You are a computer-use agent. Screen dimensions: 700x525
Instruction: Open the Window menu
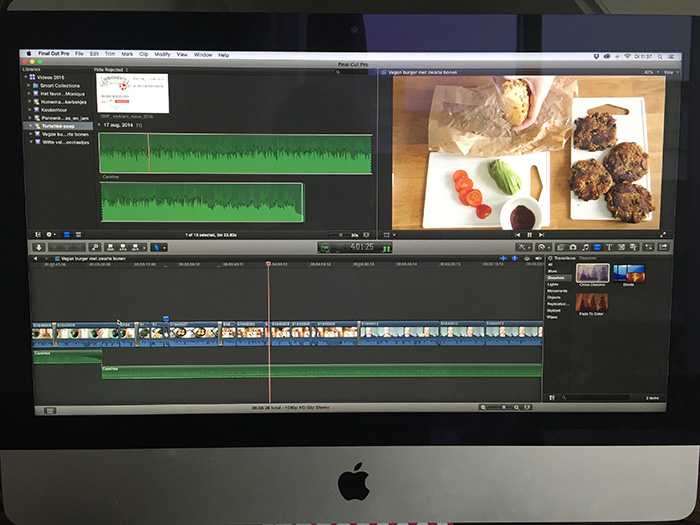click(203, 55)
